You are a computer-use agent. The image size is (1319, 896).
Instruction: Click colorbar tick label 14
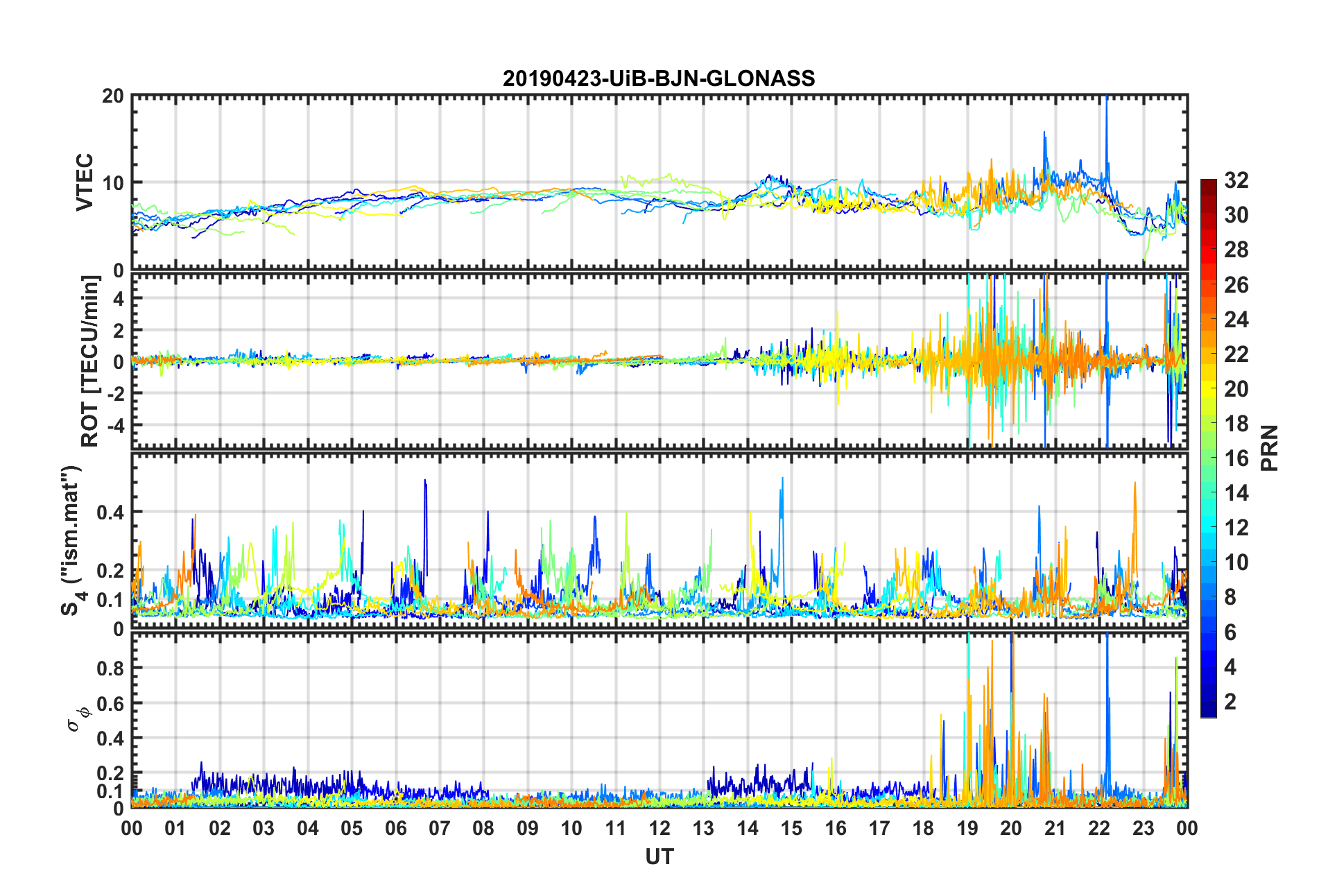(1236, 493)
